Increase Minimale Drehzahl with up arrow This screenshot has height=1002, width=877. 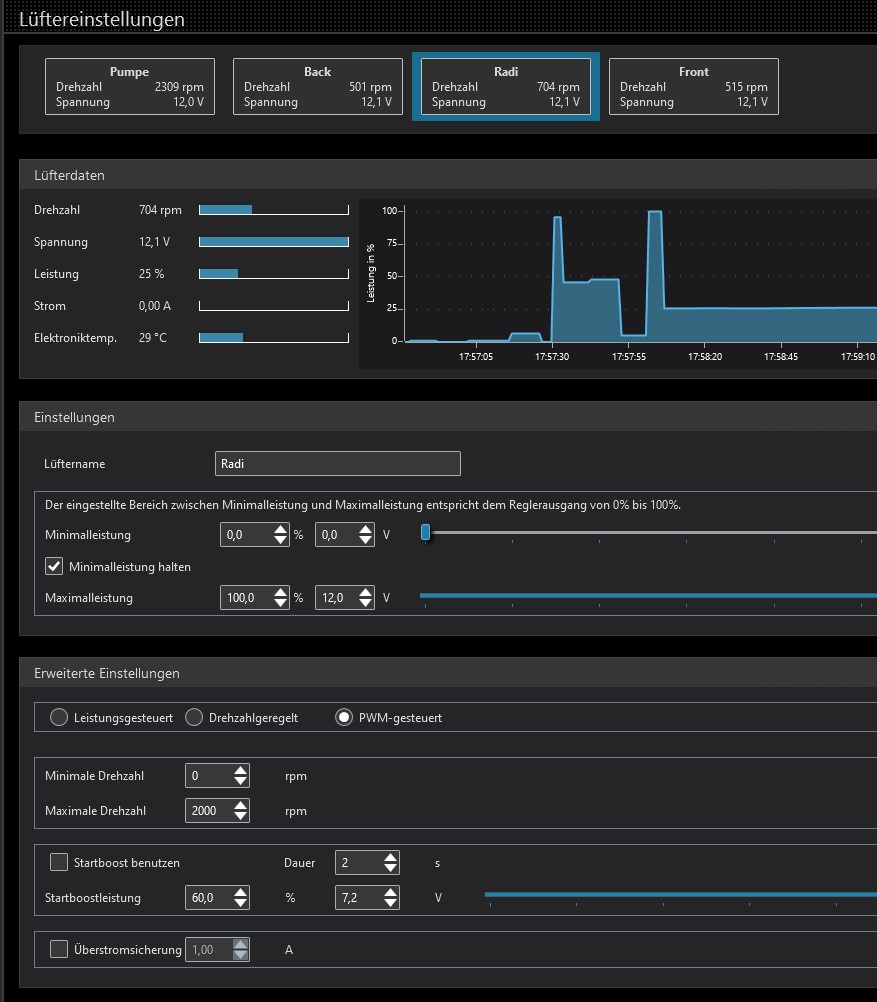point(240,771)
